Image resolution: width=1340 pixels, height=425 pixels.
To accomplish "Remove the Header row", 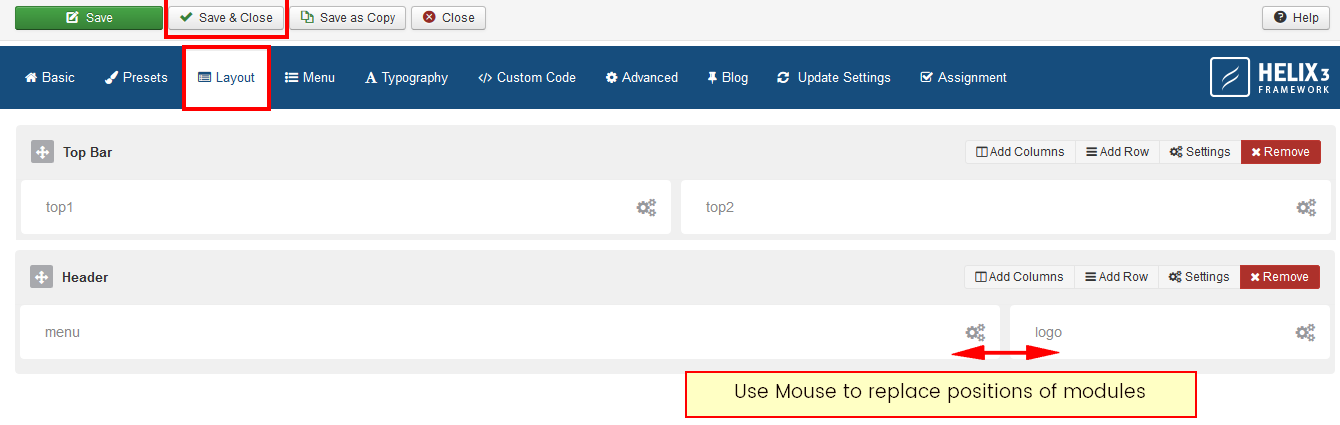I will (x=1280, y=277).
